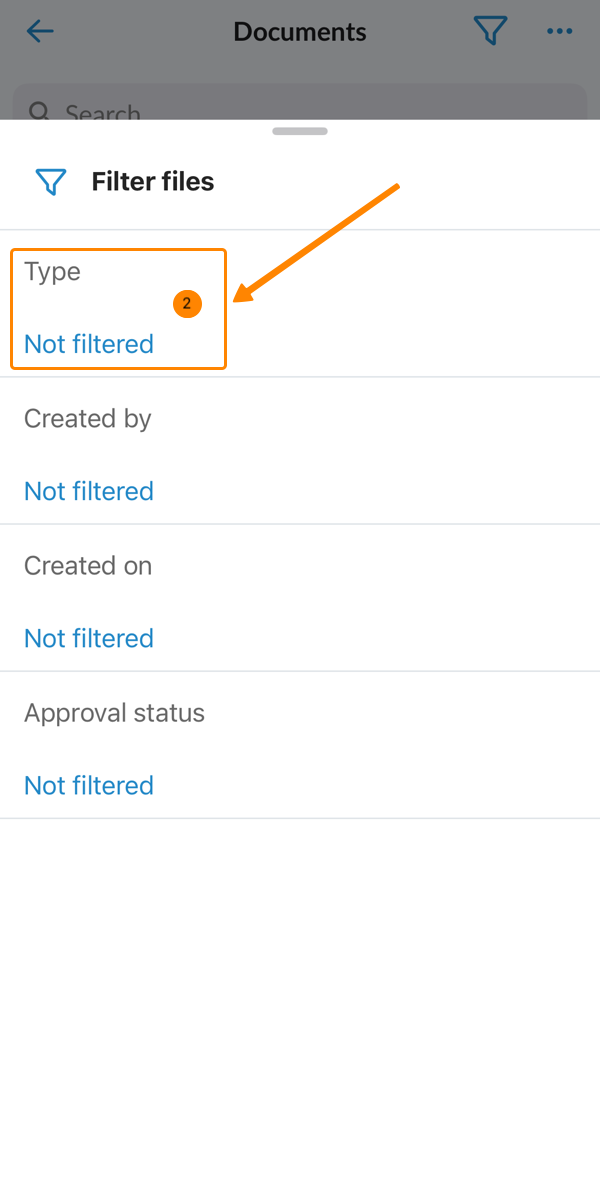Click the Filter files heading text
600x1188 pixels.
tap(153, 182)
